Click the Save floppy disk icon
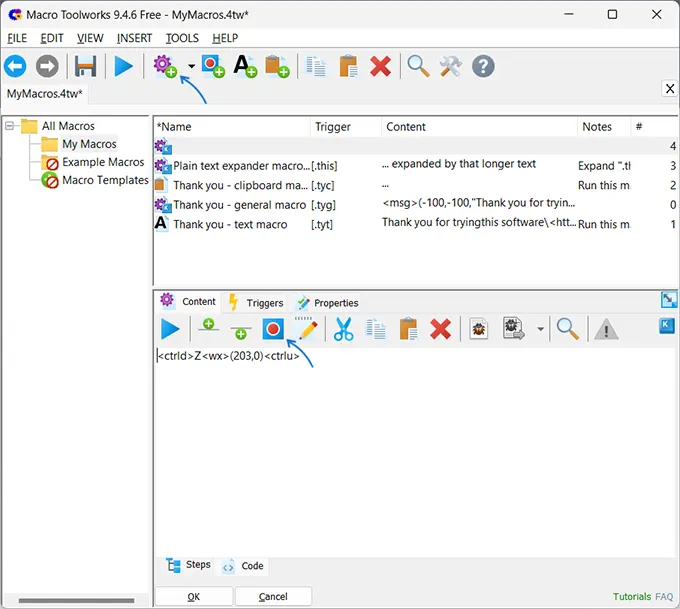Image resolution: width=680 pixels, height=609 pixels. tap(85, 66)
